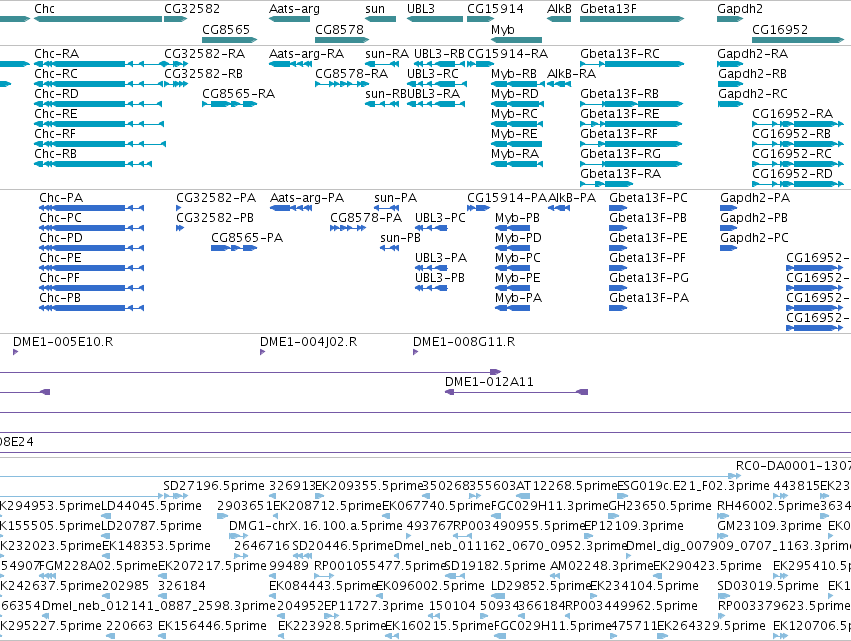Click transcript Gbeta13F-RG
The image size is (851, 641).
point(631,164)
